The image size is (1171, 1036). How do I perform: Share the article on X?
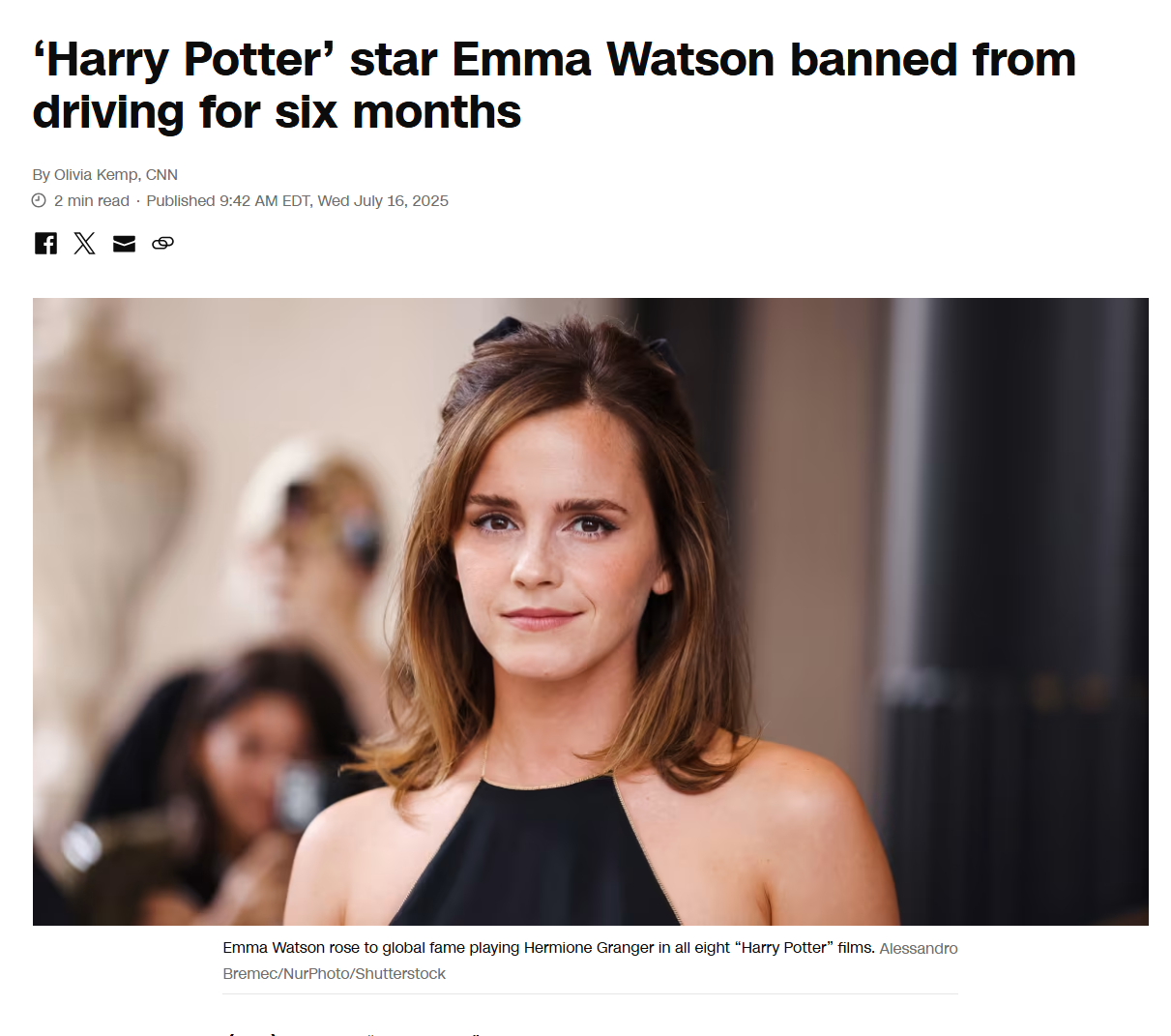tap(85, 243)
